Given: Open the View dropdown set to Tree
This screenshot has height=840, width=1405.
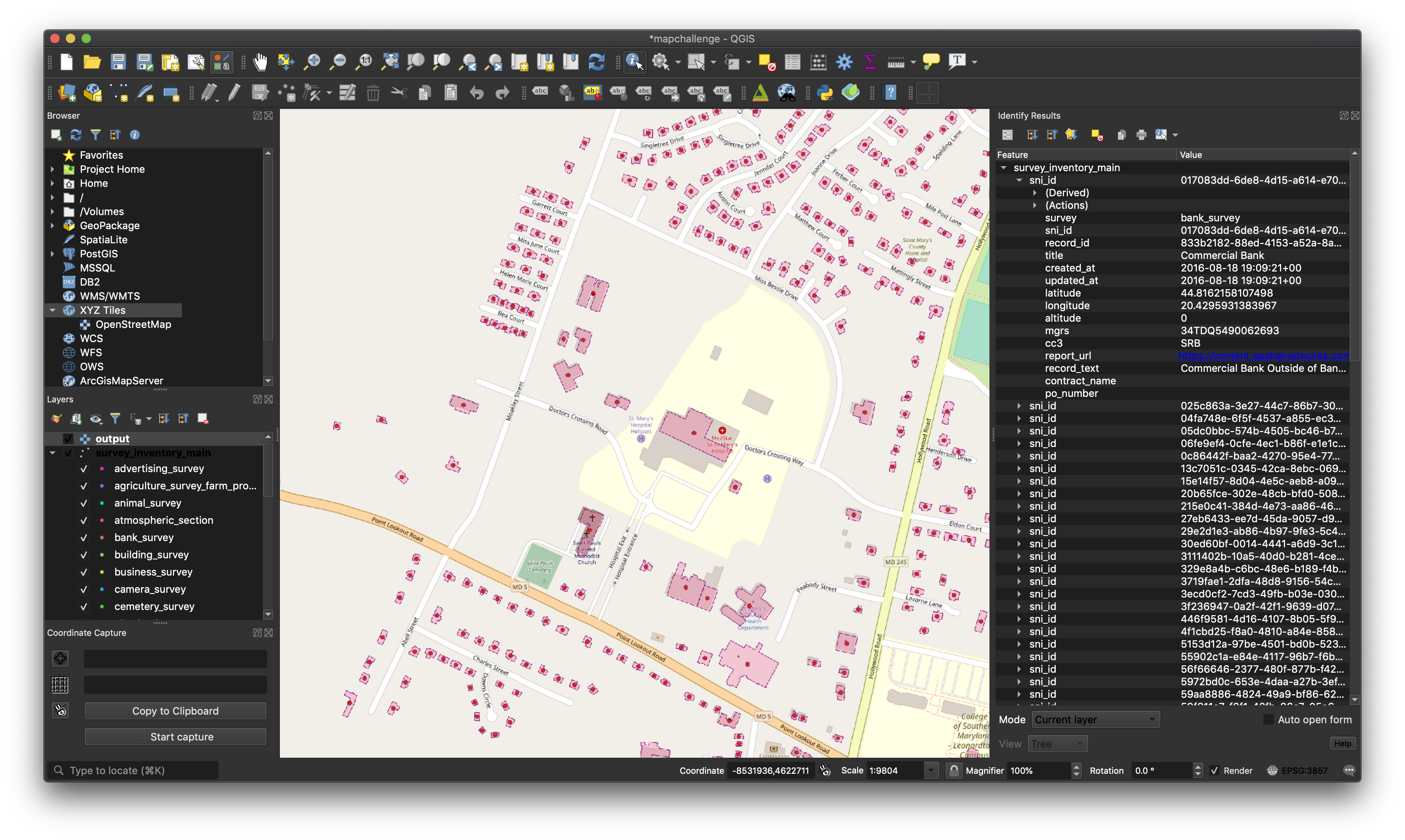Looking at the screenshot, I should [1057, 743].
